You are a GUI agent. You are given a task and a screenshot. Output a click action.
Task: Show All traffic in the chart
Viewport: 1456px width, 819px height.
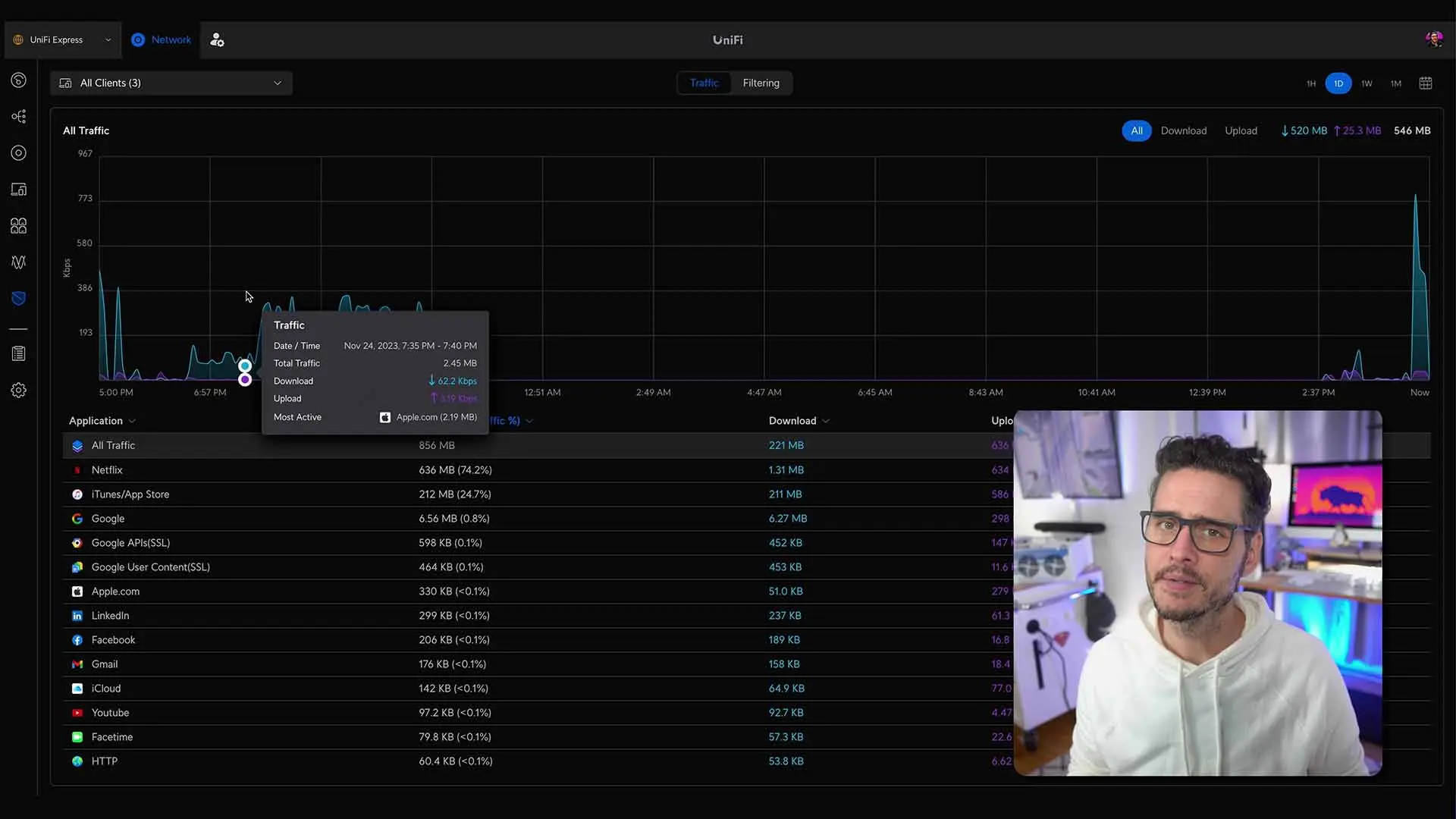1137,130
